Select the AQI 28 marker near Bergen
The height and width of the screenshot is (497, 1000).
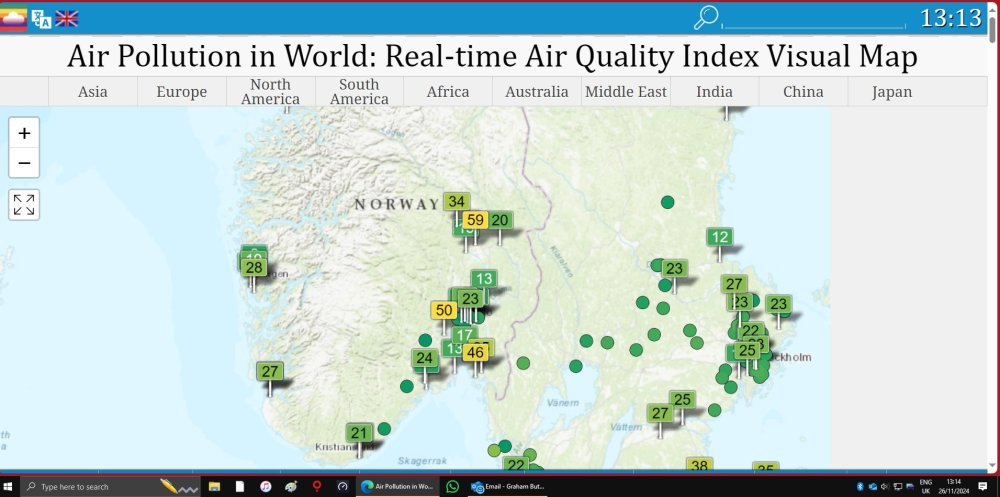pyautogui.click(x=254, y=267)
